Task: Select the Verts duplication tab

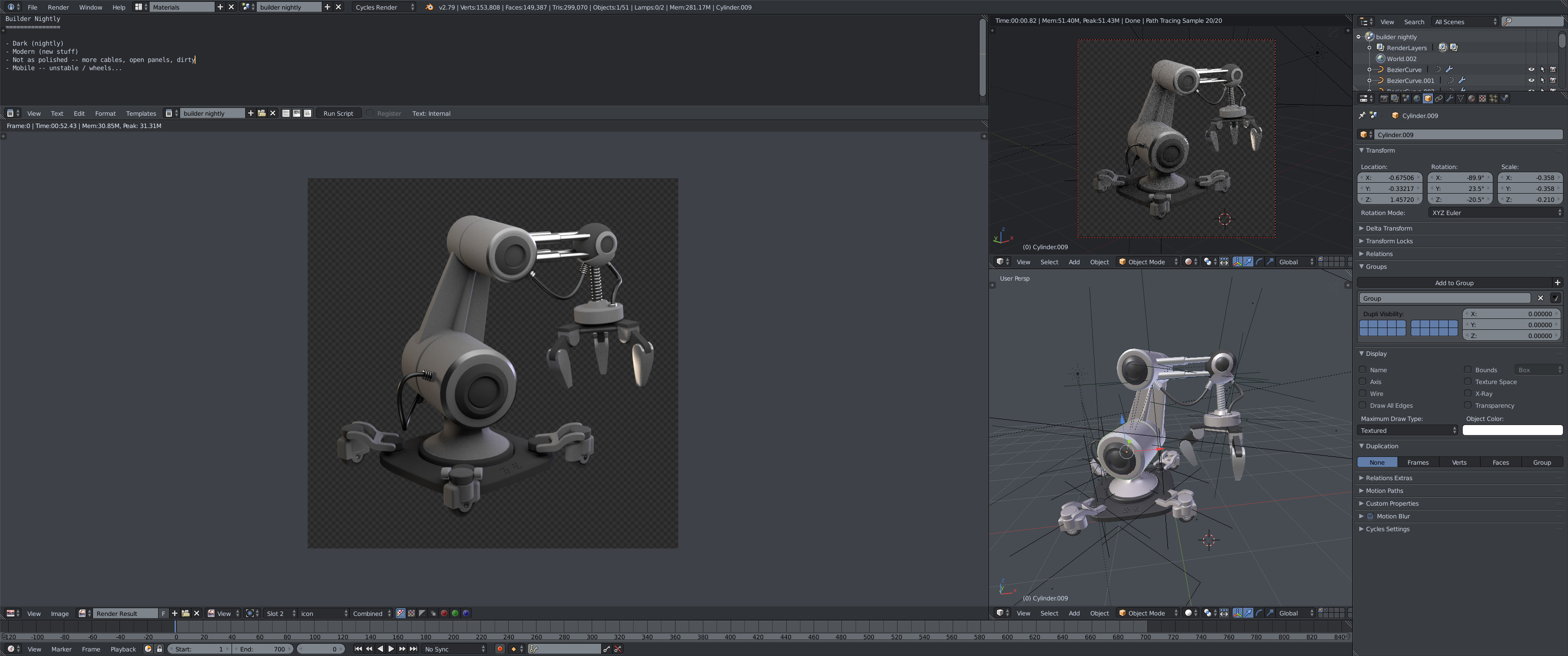Action: tap(1459, 462)
